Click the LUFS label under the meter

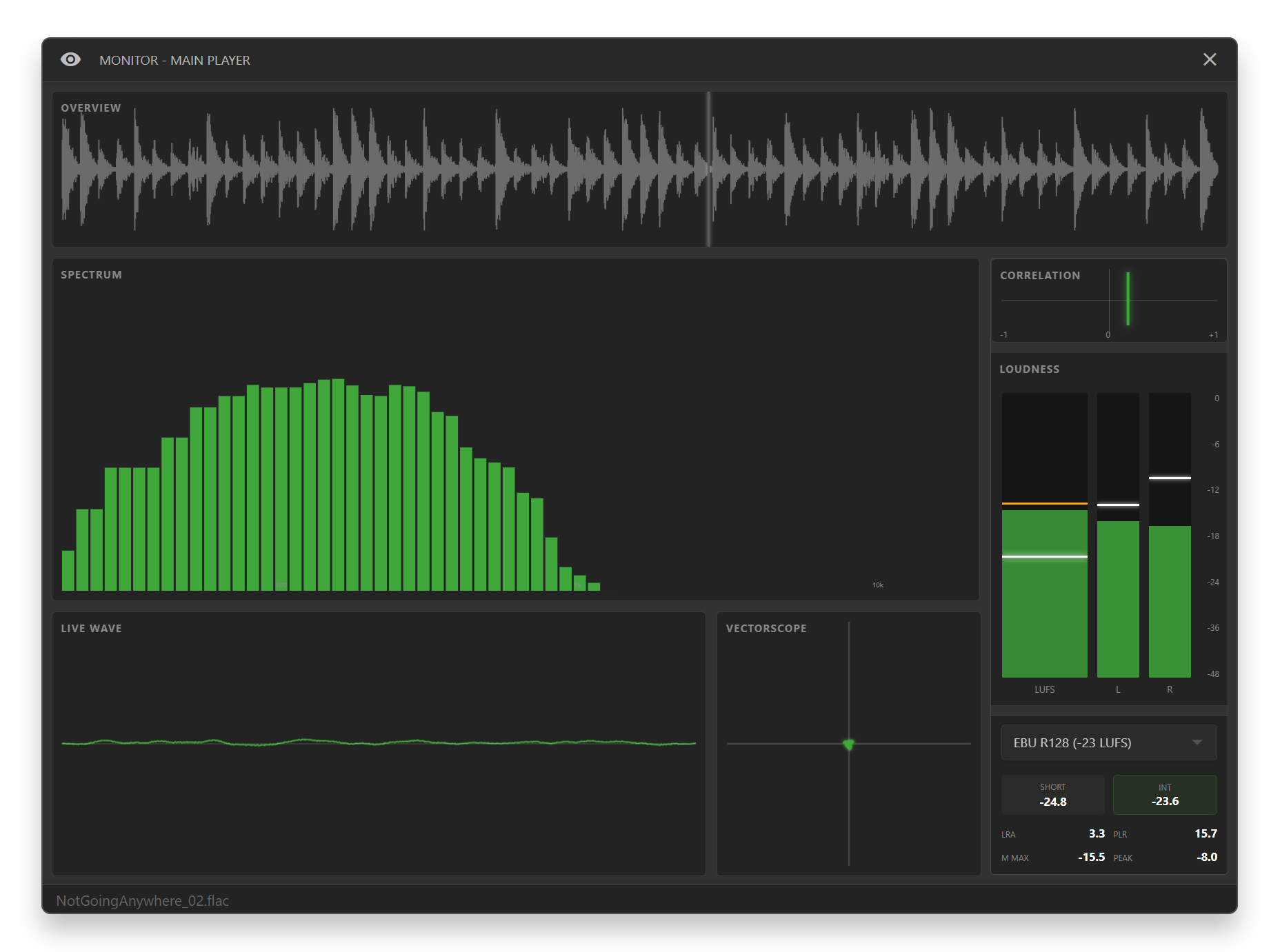1045,689
